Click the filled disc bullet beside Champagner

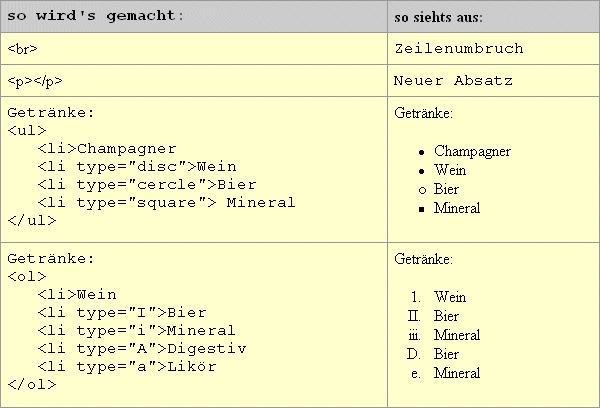click(x=422, y=152)
